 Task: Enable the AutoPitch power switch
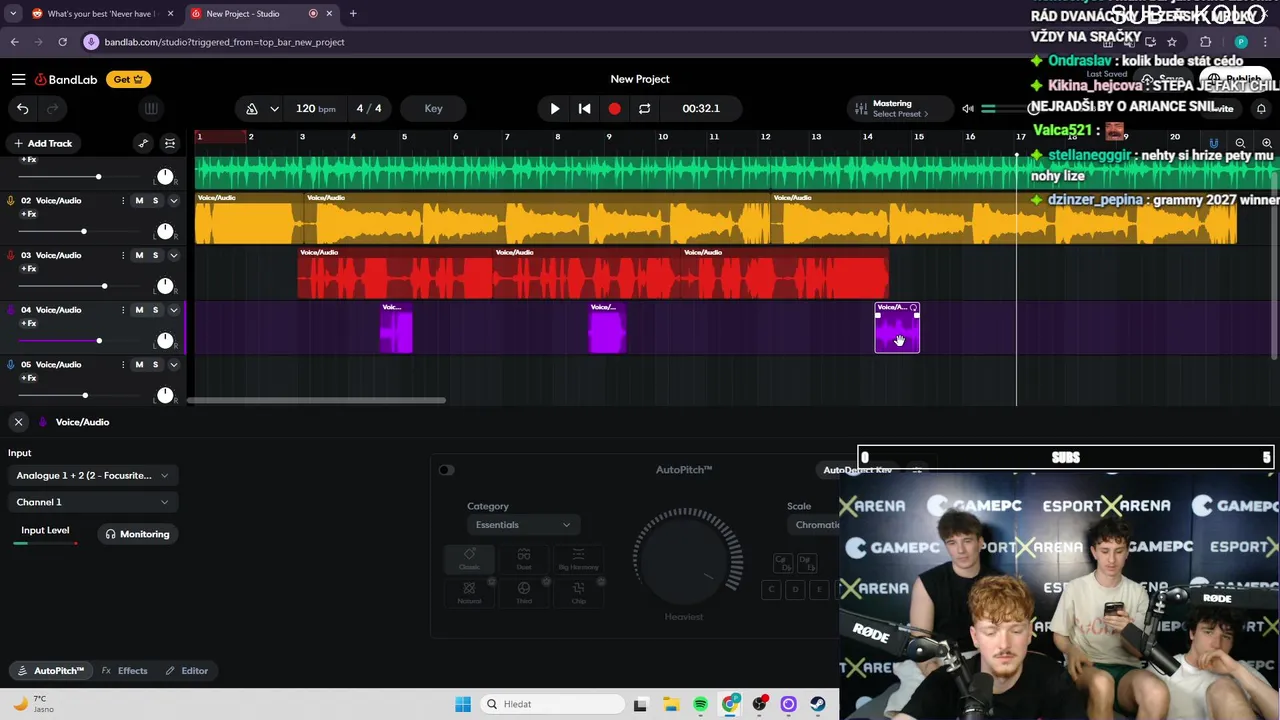(446, 470)
